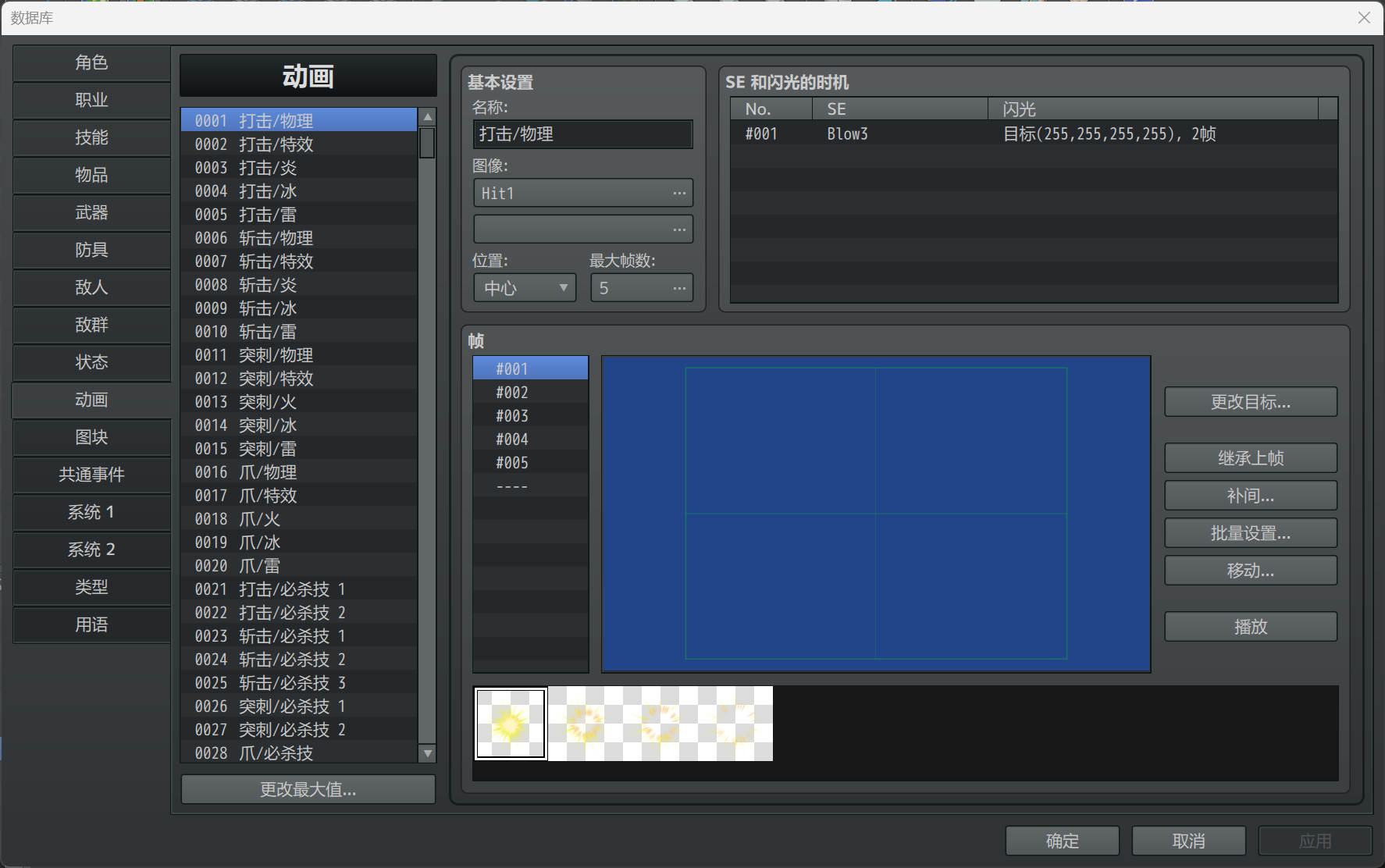Viewport: 1385px width, 868px height.
Task: Click the 闪光 column header
Action: click(1153, 109)
